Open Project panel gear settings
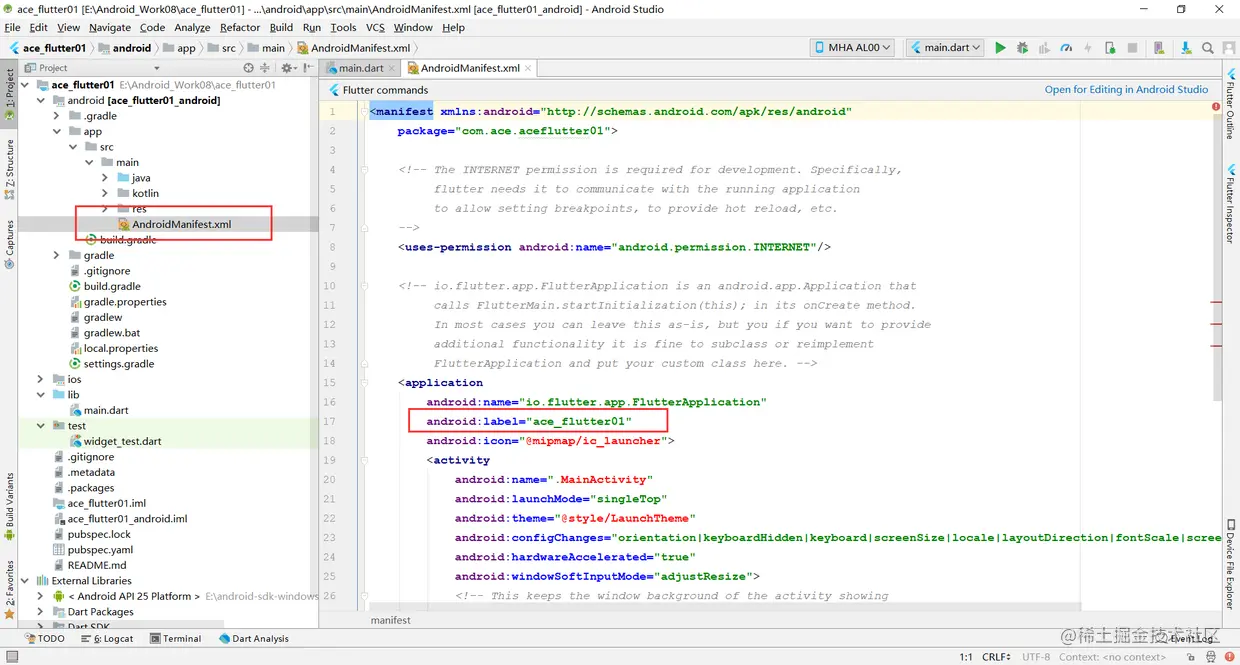The image size is (1240, 665). pos(287,68)
